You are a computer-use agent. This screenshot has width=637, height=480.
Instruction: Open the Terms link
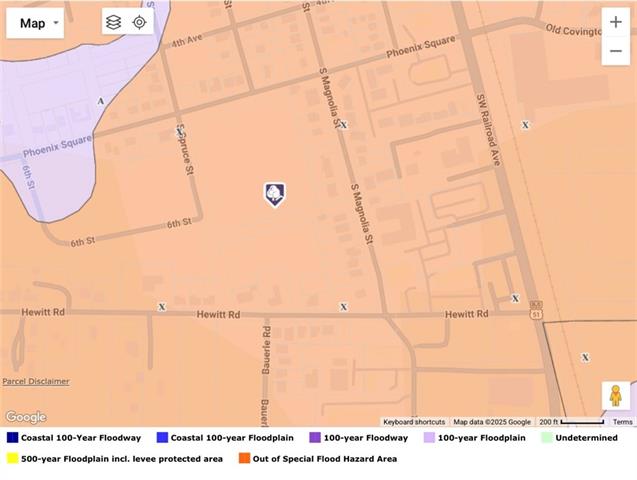coord(622,422)
